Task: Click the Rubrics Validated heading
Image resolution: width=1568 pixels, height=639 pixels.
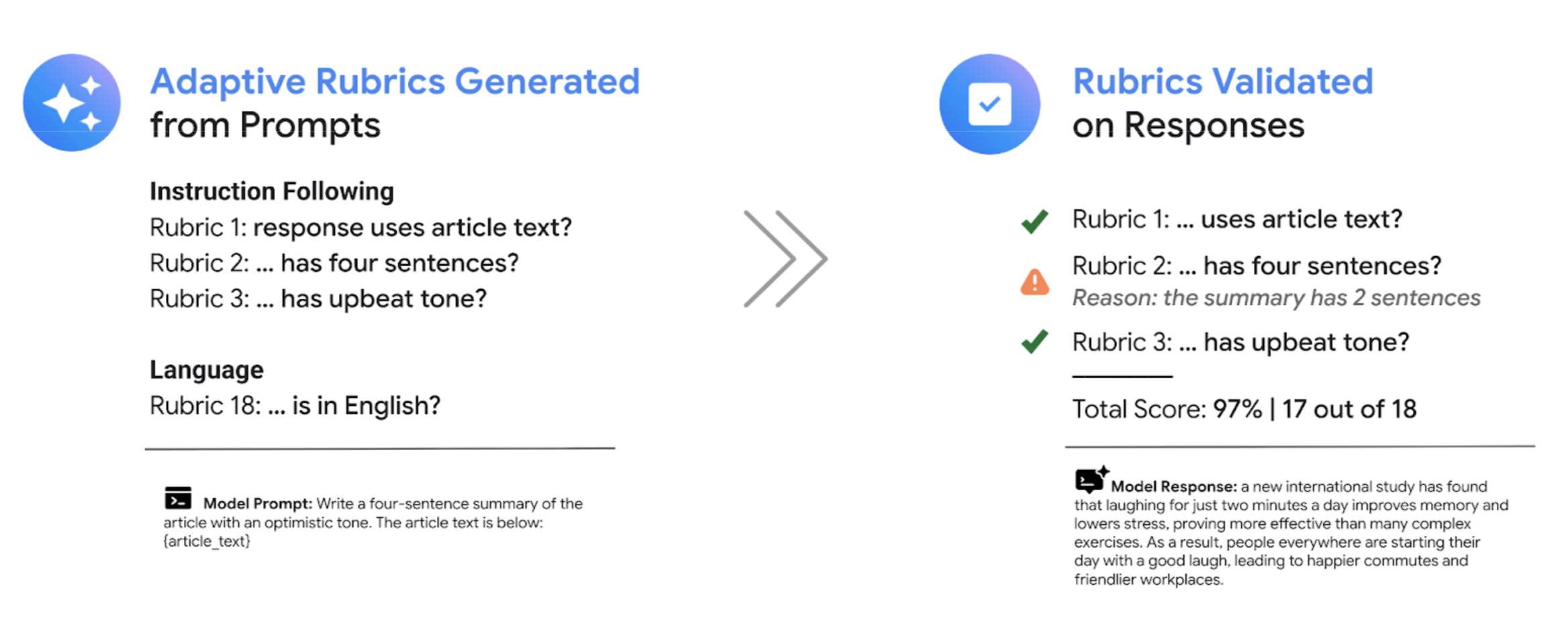Action: pyautogui.click(x=1222, y=82)
